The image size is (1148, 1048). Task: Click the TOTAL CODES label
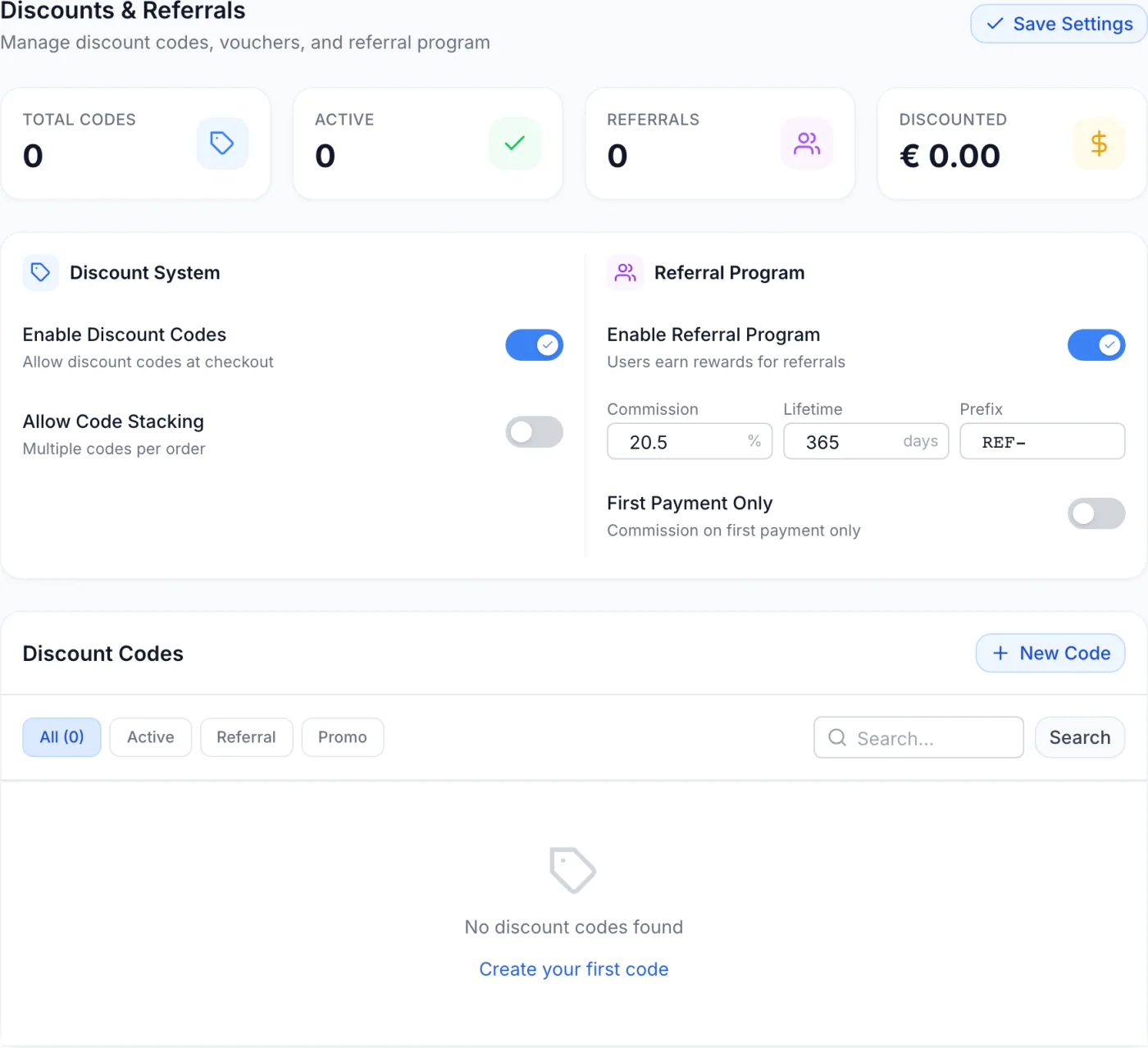tap(80, 120)
